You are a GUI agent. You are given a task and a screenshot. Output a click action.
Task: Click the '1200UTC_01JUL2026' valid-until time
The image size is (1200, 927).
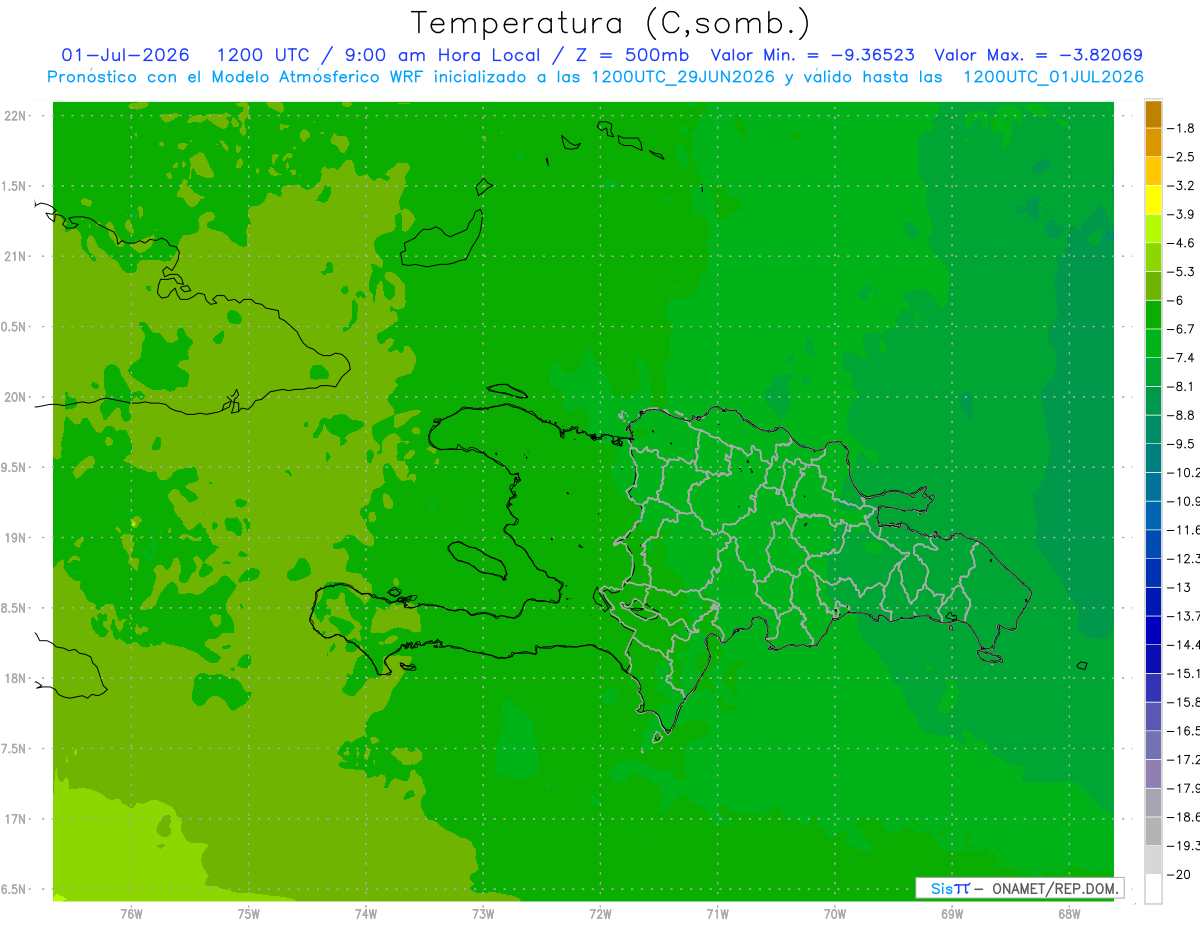(1054, 77)
